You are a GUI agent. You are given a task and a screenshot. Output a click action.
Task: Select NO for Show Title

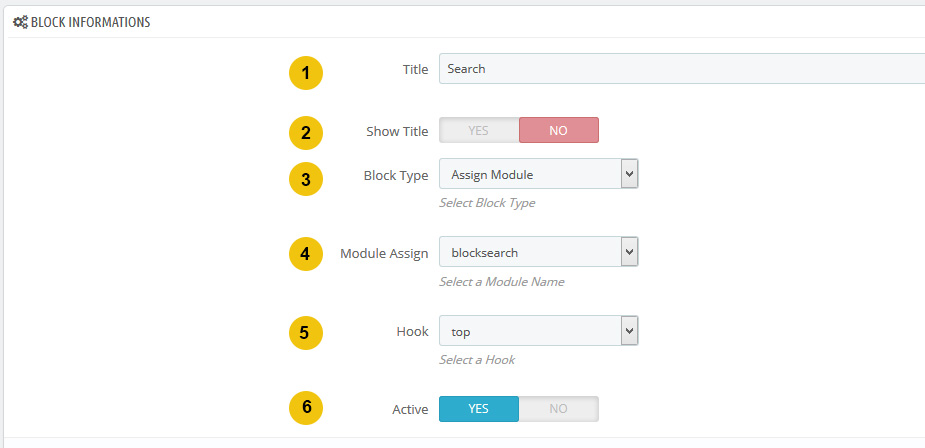tap(559, 130)
